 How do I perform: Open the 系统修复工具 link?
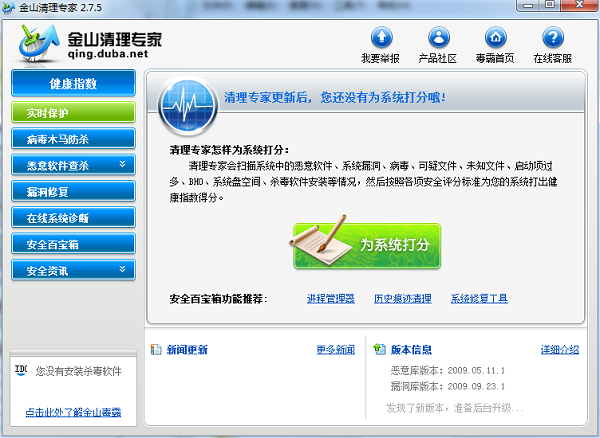pyautogui.click(x=479, y=298)
